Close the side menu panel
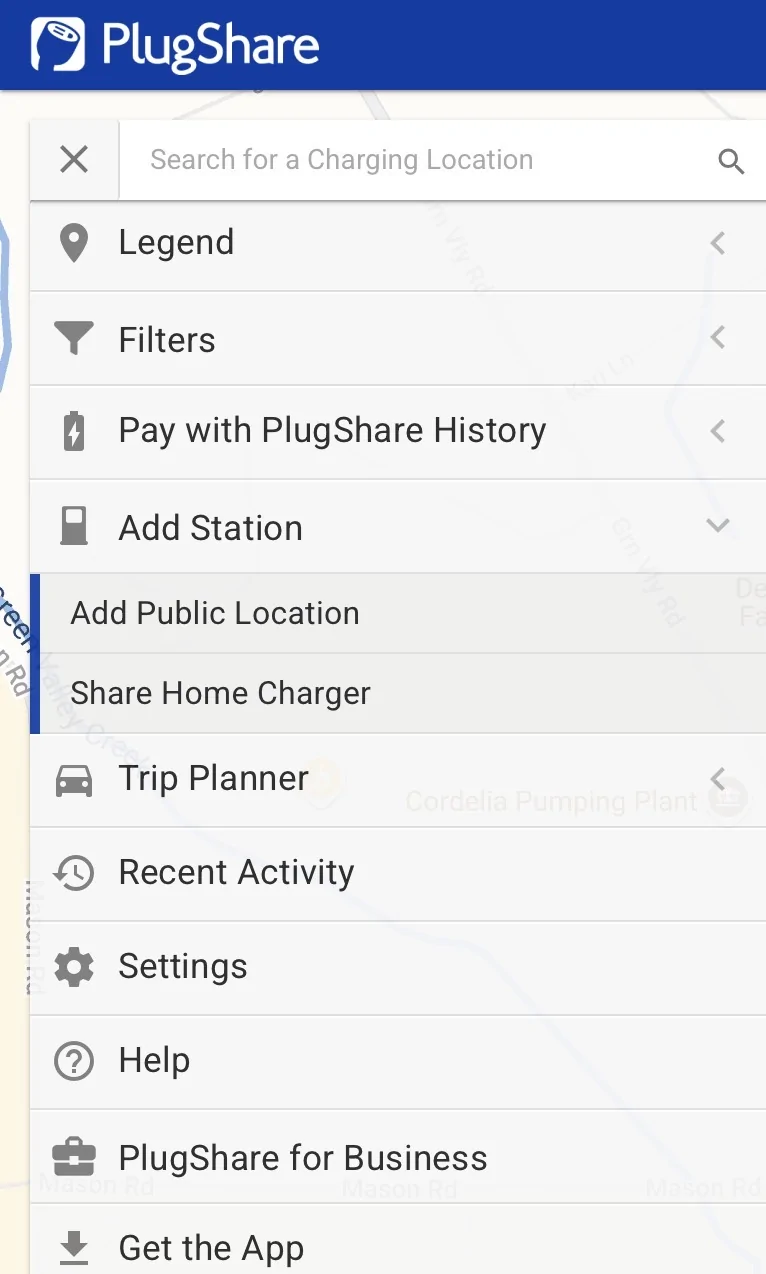This screenshot has height=1274, width=766. (74, 159)
